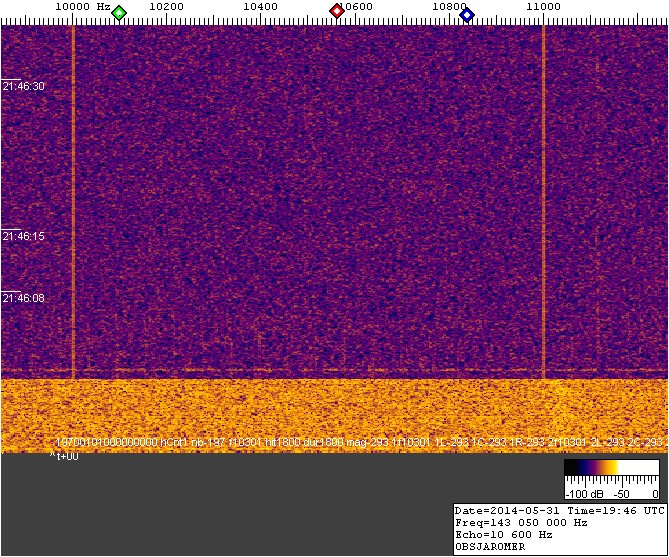669x557 pixels.
Task: Click the 10400 tick label on frequency axis
Action: tap(260, 7)
